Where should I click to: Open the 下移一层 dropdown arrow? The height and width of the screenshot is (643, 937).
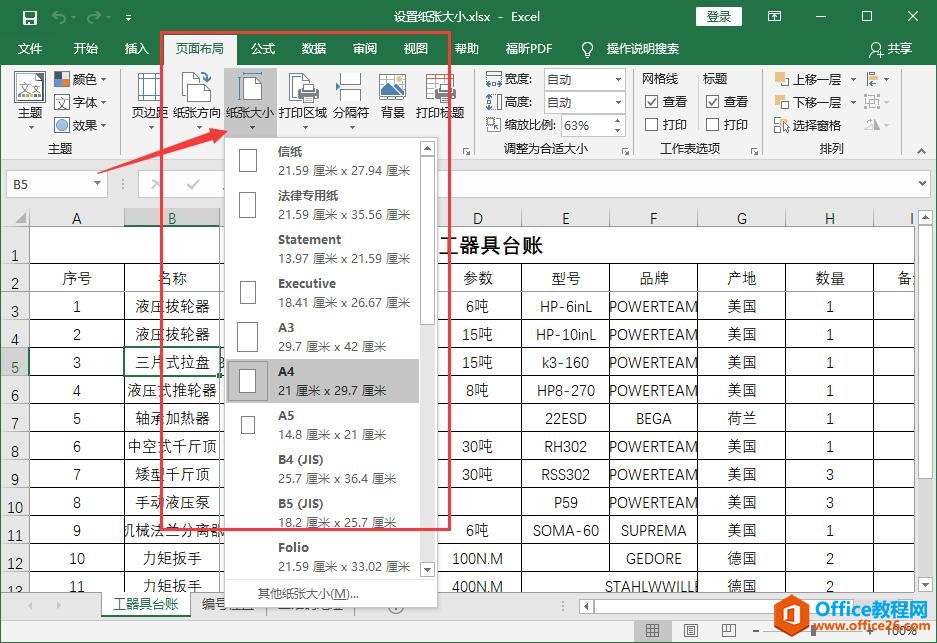(x=853, y=103)
